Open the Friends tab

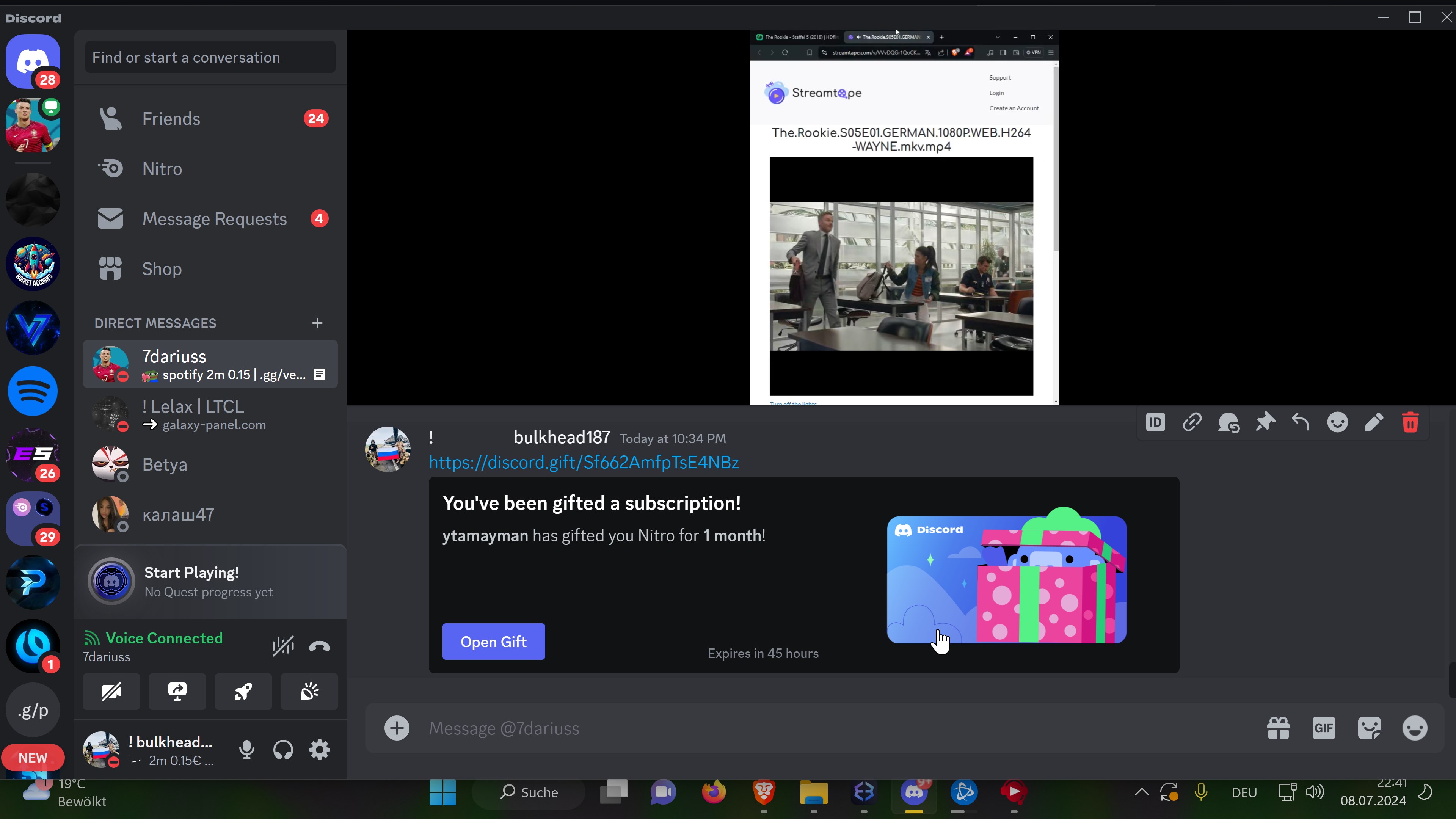[171, 119]
